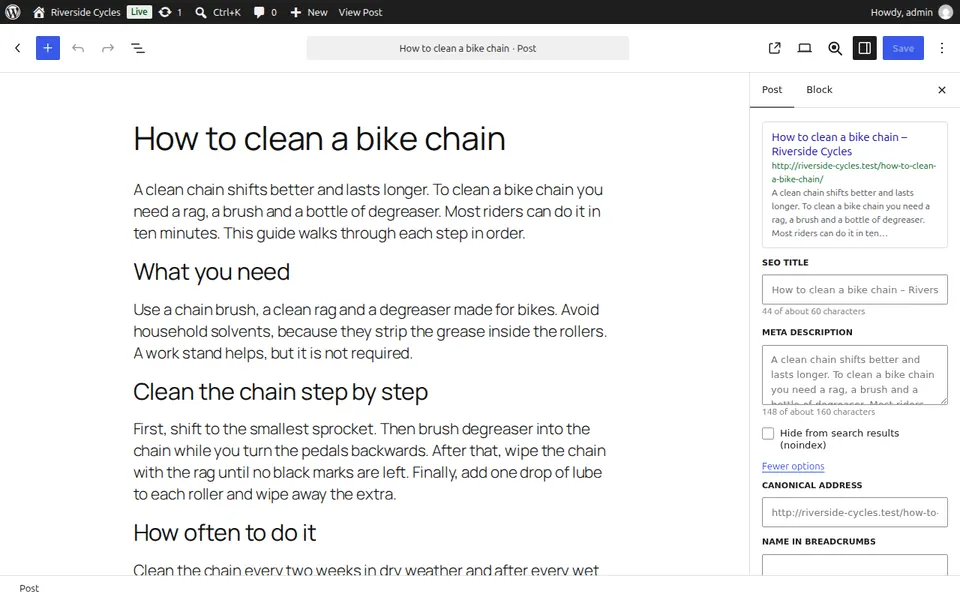Switch to the Block tab
Image resolution: width=960 pixels, height=600 pixels.
(x=819, y=89)
